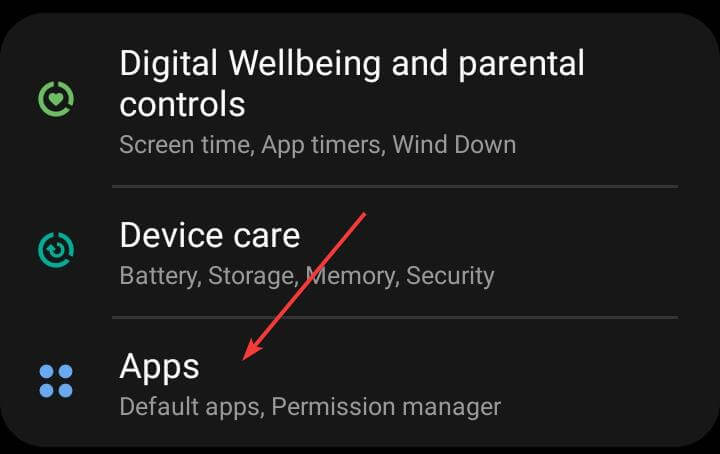
Task: Click the 'Memory' word beneath the red arrow
Action: (x=351, y=276)
